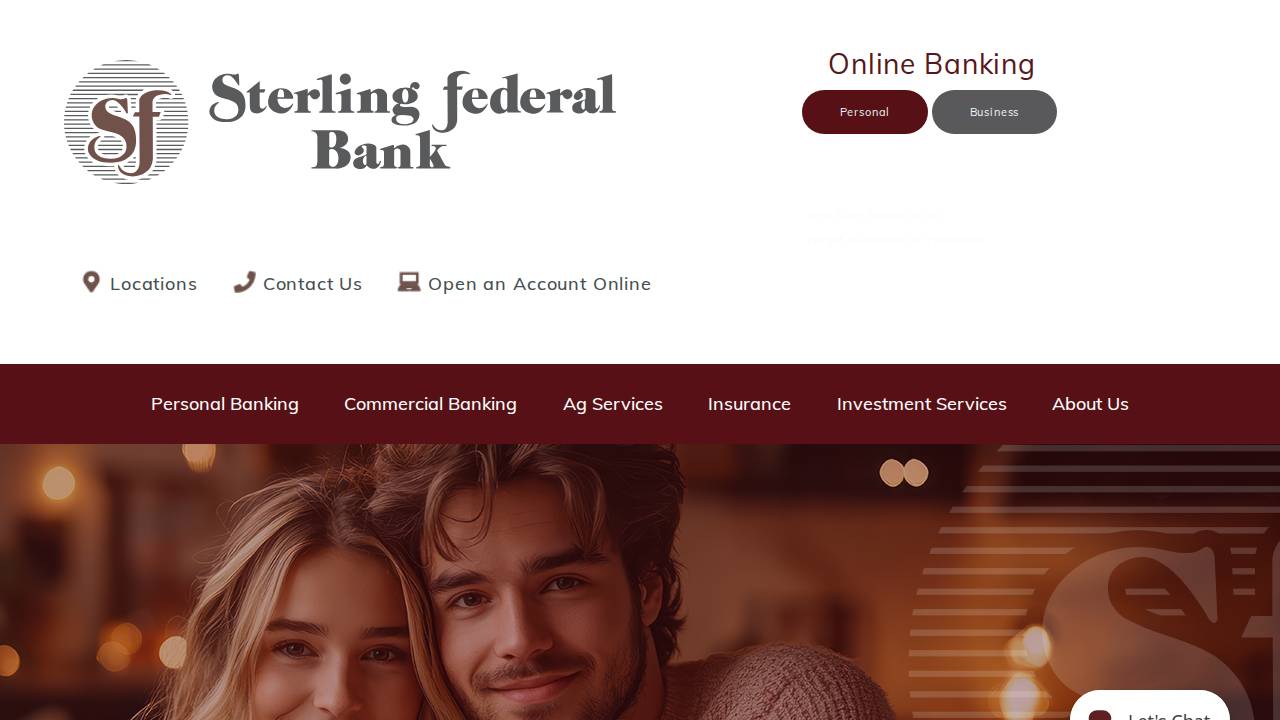The image size is (1280, 720).
Task: Click the Online Banking heading
Action: tap(931, 64)
